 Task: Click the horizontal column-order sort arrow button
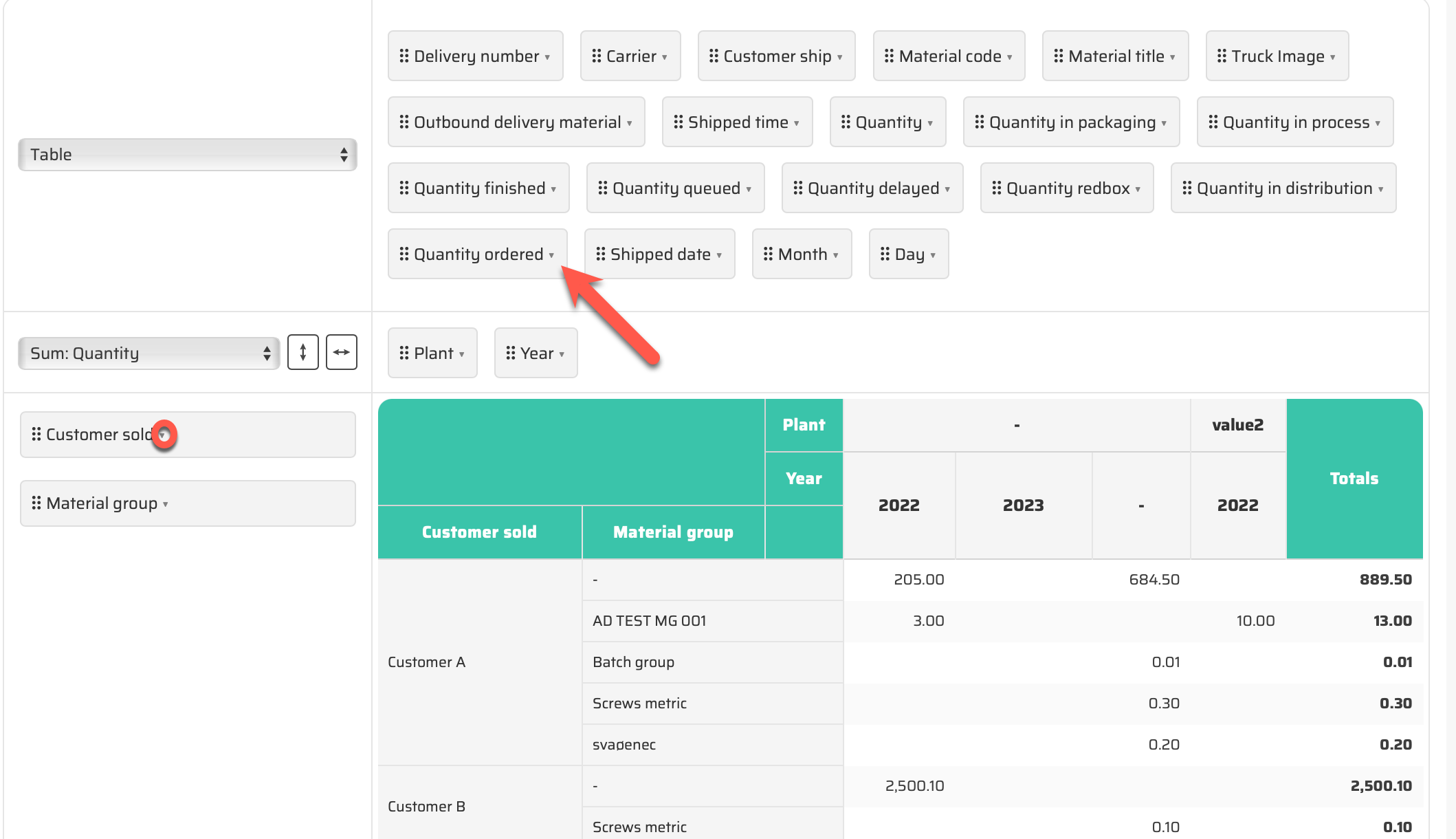(341, 352)
